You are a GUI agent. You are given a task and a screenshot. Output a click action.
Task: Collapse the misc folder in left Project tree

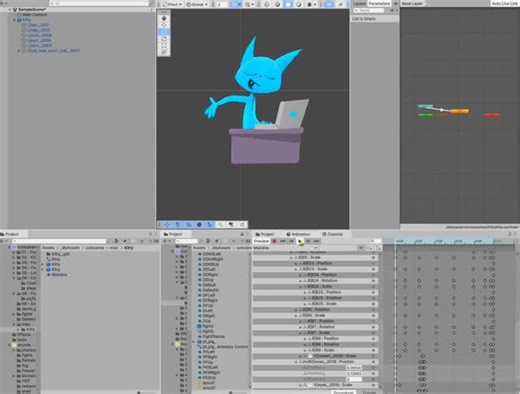tap(14, 324)
